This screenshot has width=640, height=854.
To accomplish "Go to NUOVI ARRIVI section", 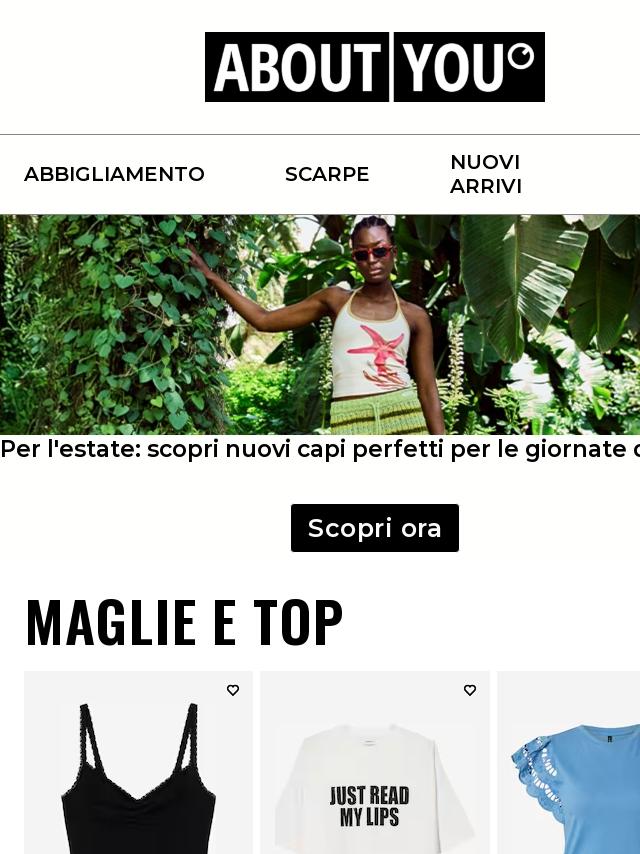I will point(485,174).
